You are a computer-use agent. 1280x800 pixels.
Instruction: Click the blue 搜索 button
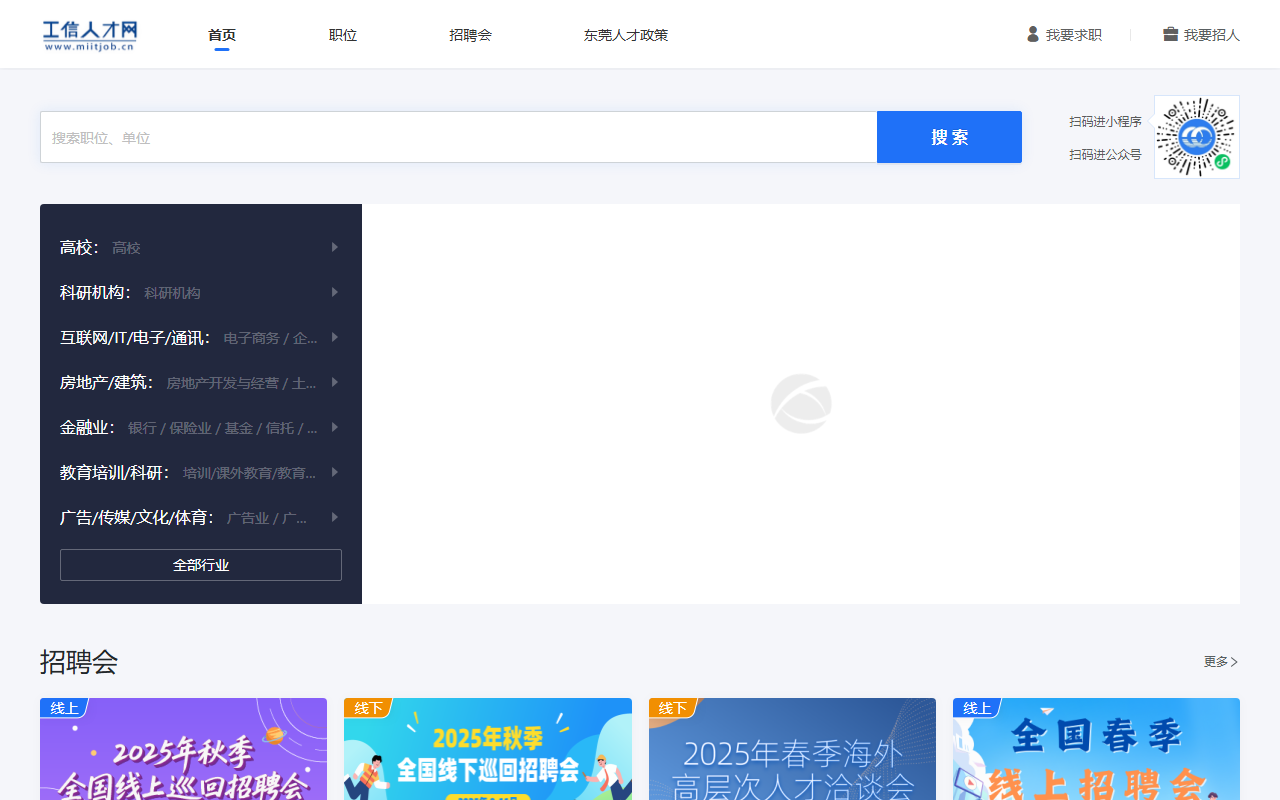click(949, 137)
